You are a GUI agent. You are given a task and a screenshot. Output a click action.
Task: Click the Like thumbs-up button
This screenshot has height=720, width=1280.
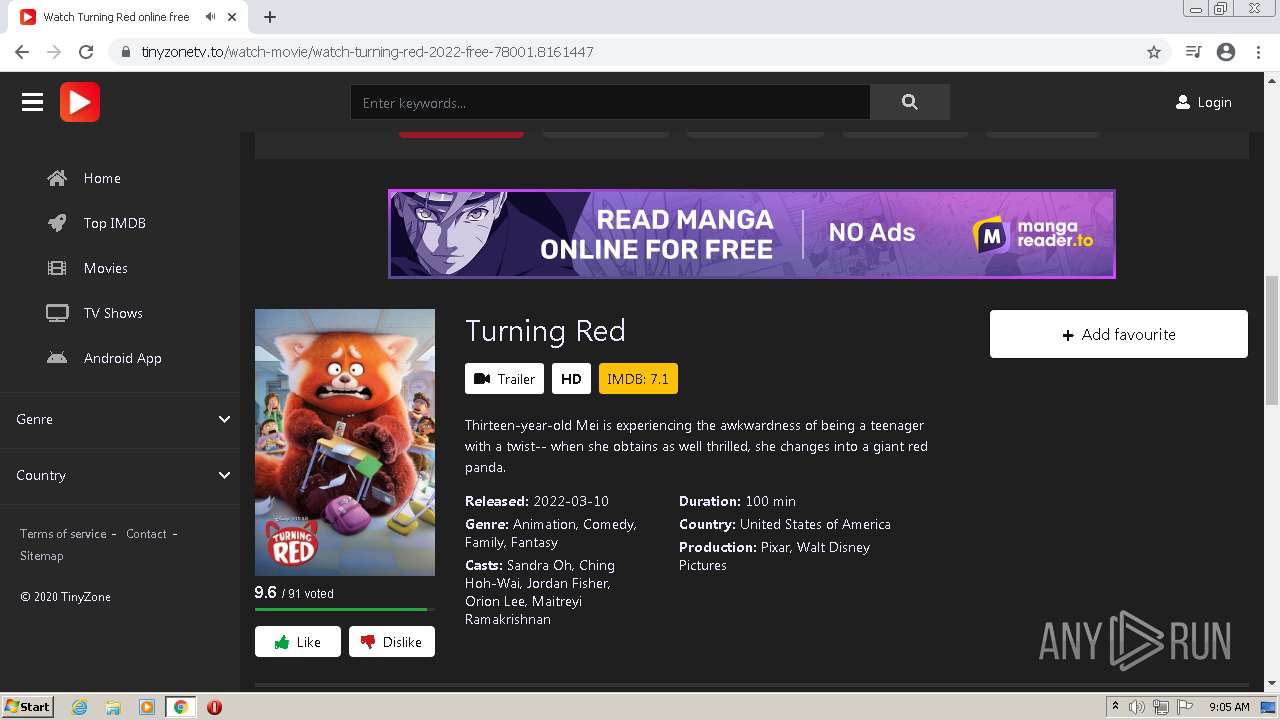[297, 642]
